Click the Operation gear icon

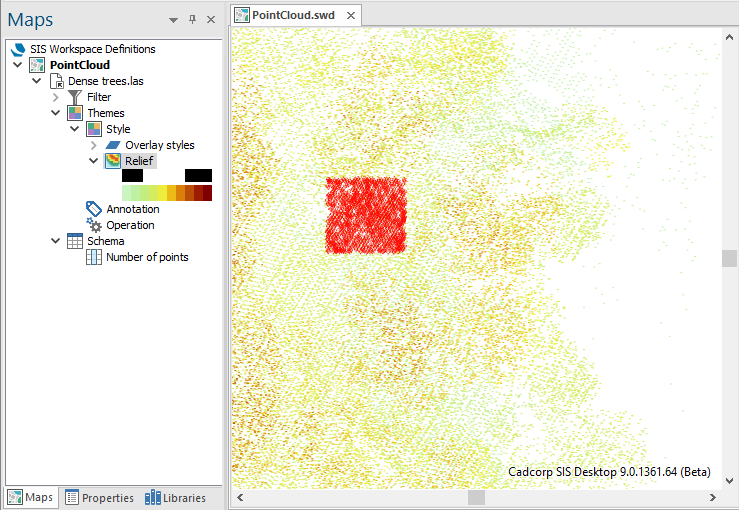[94, 225]
